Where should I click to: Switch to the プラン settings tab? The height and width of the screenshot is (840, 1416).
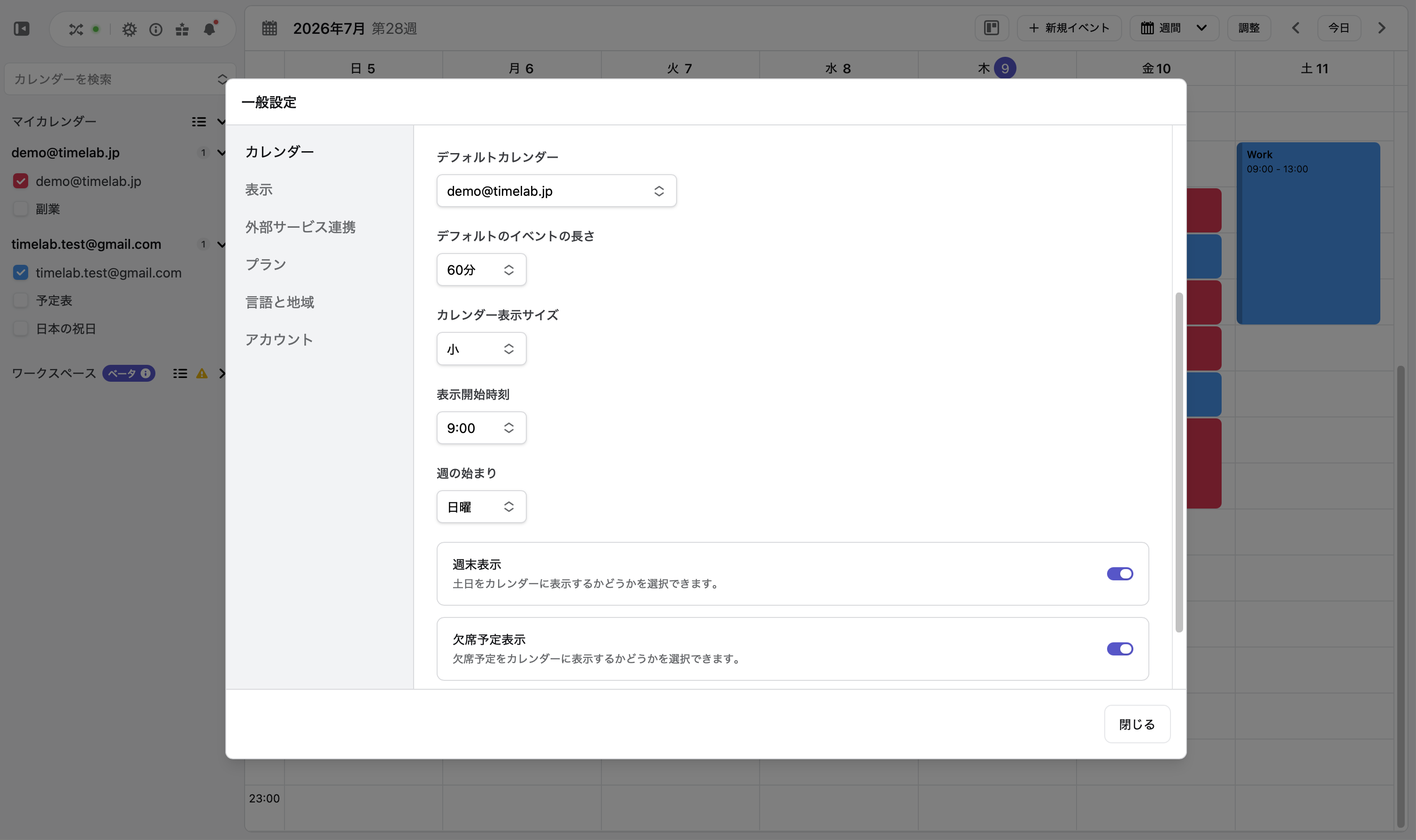click(265, 264)
